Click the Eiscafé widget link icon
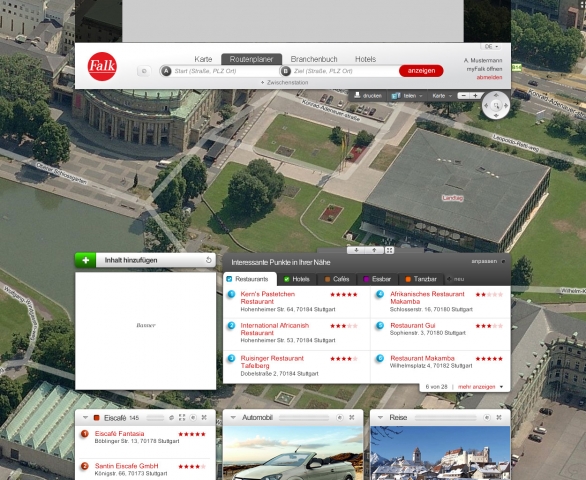 click(x=171, y=418)
